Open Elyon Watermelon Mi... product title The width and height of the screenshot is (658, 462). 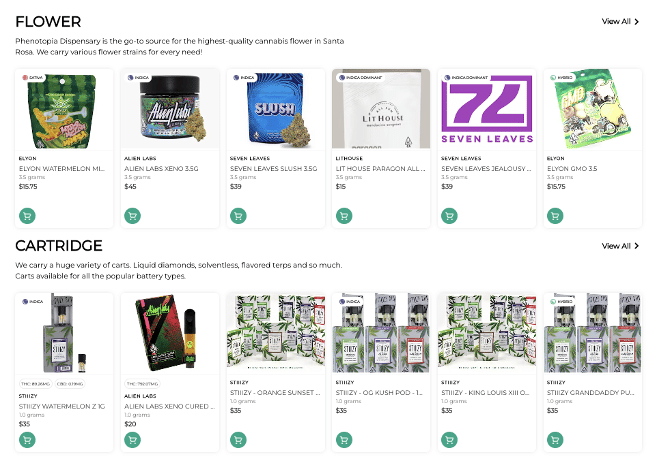click(x=61, y=168)
